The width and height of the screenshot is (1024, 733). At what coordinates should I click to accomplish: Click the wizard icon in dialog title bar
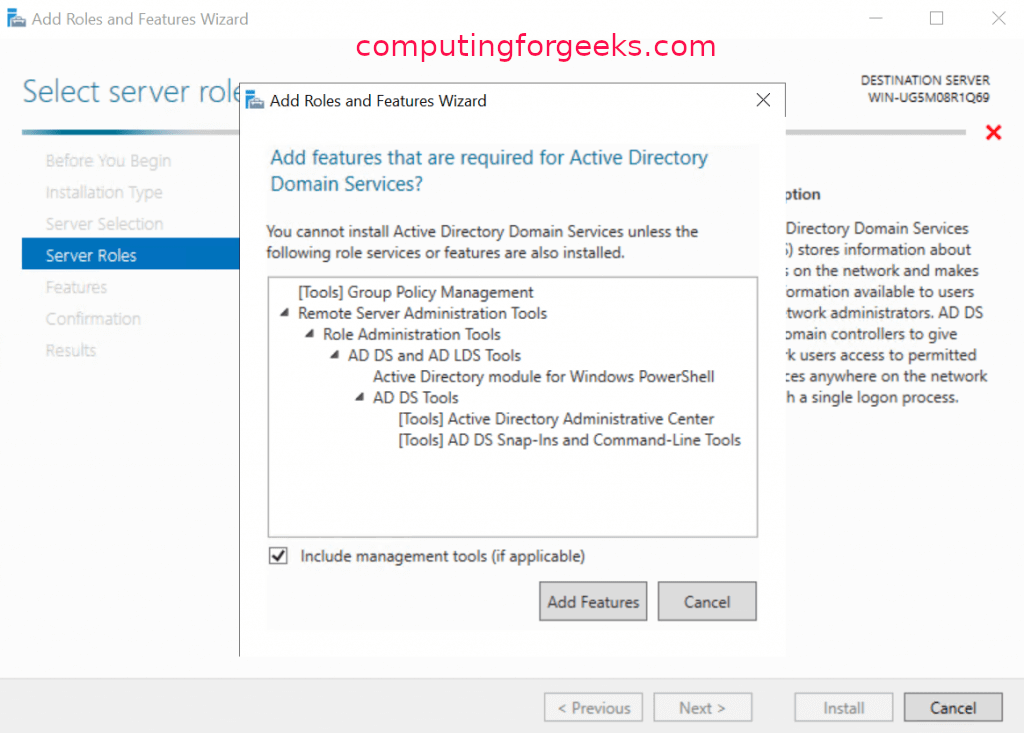pos(255,101)
